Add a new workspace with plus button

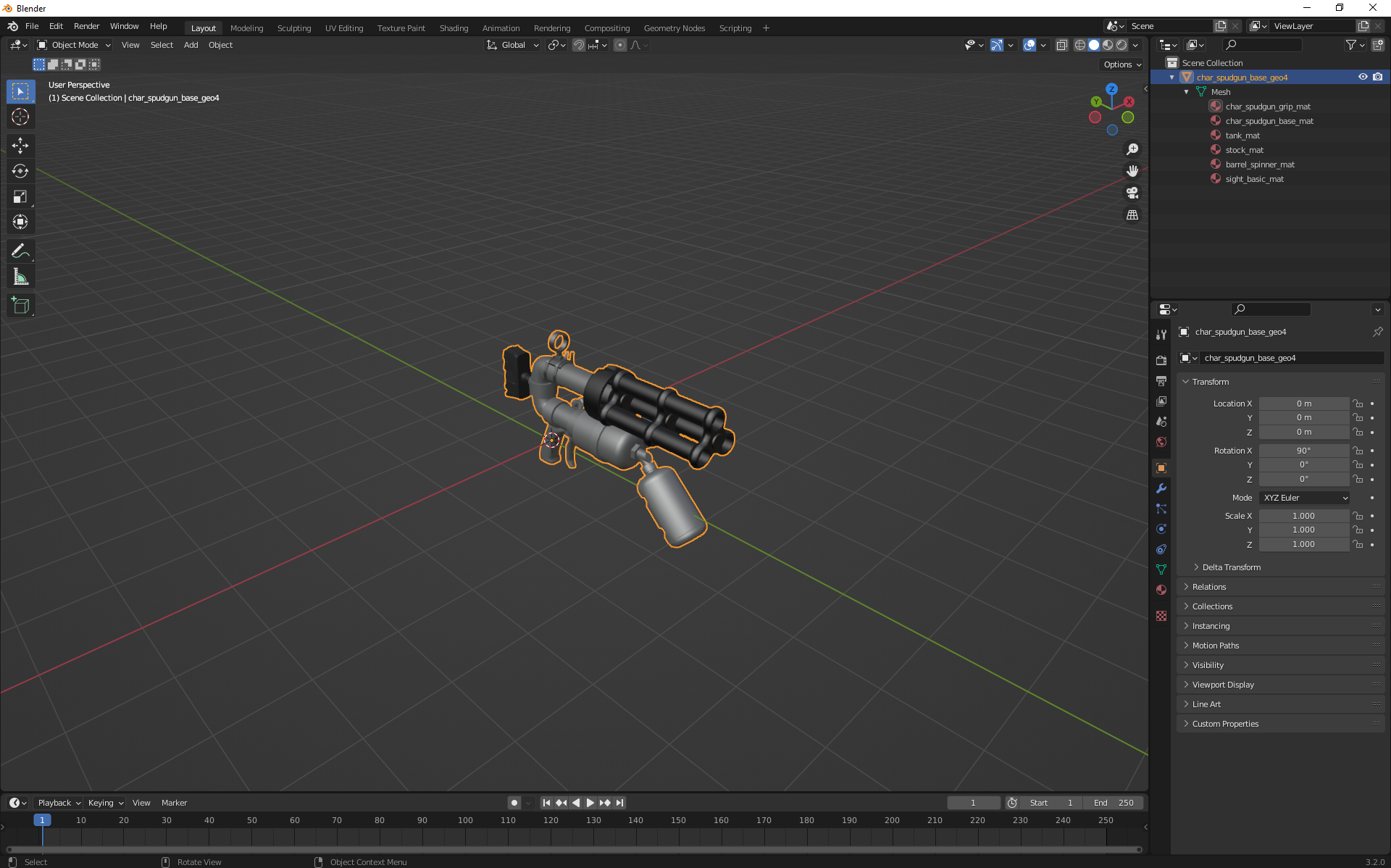tap(766, 28)
